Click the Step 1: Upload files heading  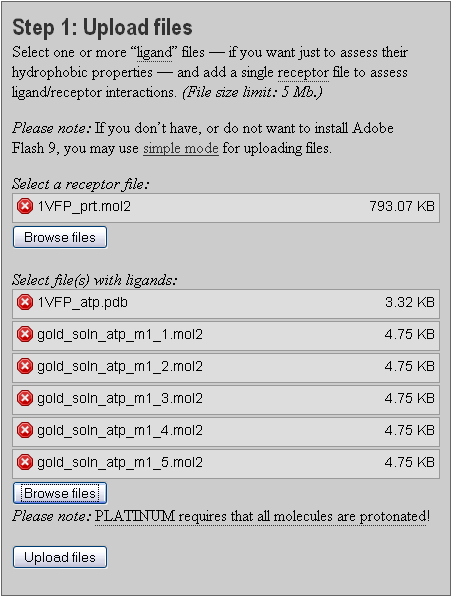pyautogui.click(x=102, y=27)
